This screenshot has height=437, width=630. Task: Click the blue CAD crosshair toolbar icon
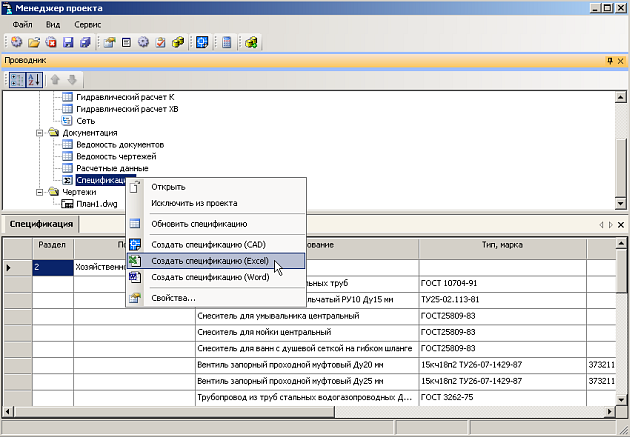click(202, 42)
